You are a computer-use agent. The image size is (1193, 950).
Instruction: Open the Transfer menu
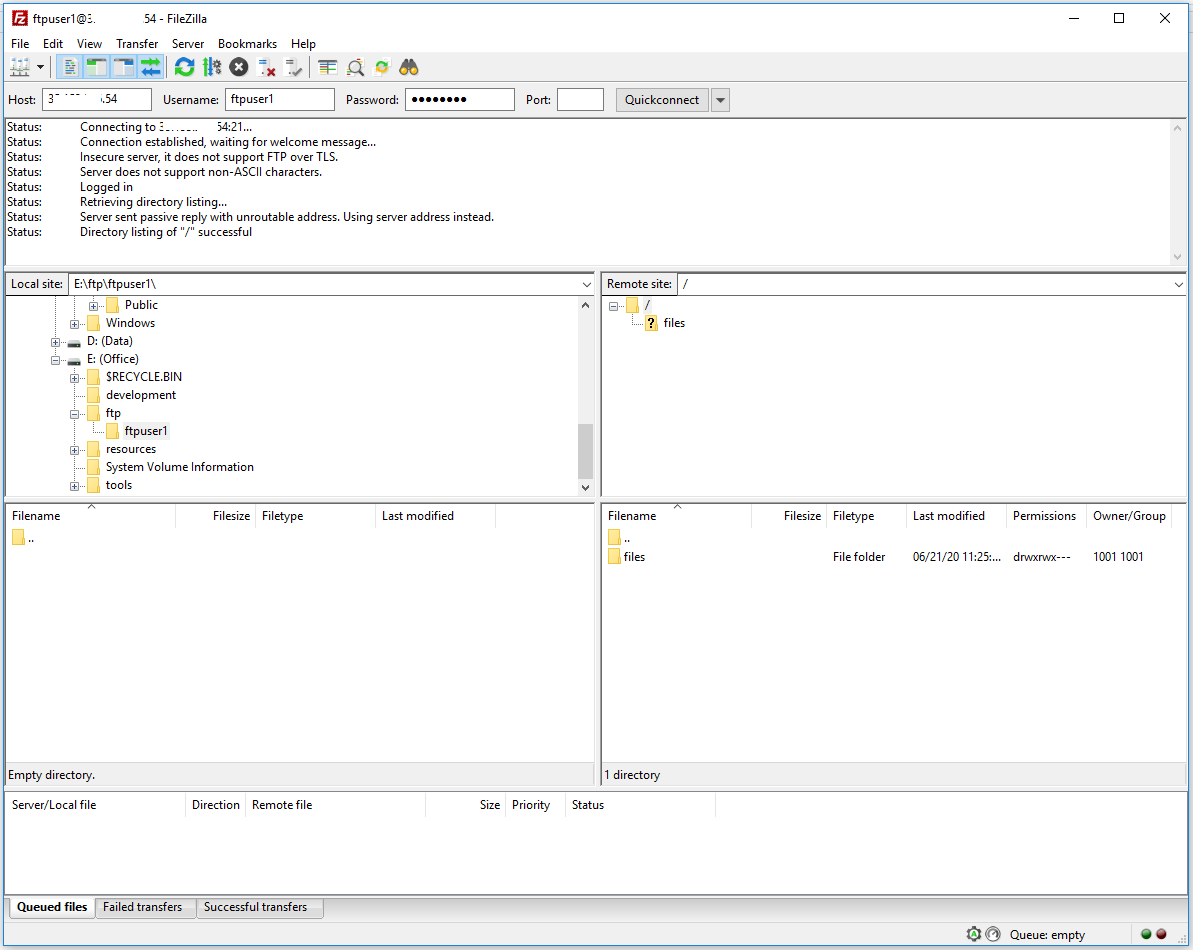137,43
